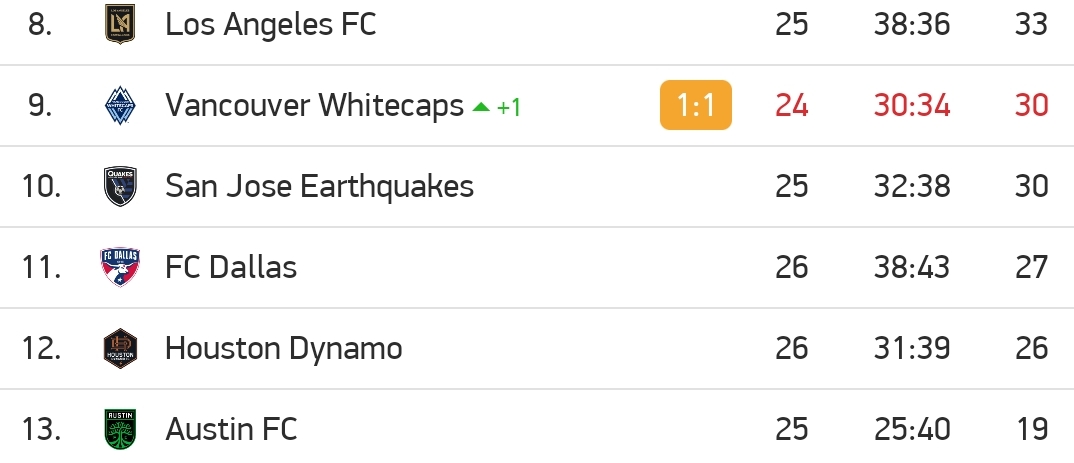Screen dimensions: 1074x463
Task: Open Austin FC team name
Action: pyautogui.click(x=231, y=429)
